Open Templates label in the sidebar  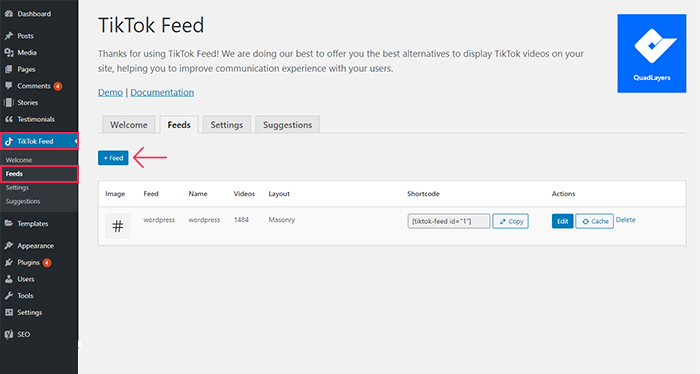[x=33, y=224]
